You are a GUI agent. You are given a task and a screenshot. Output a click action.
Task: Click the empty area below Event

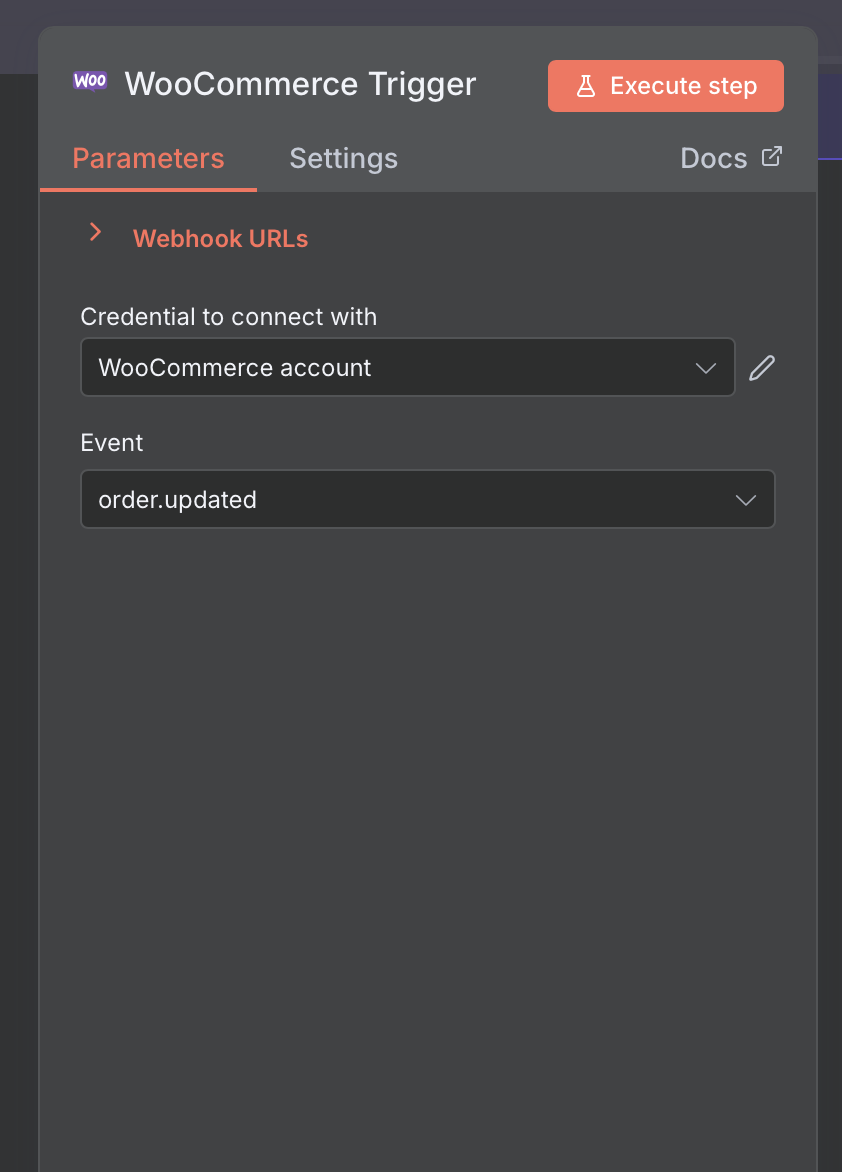[x=428, y=800]
